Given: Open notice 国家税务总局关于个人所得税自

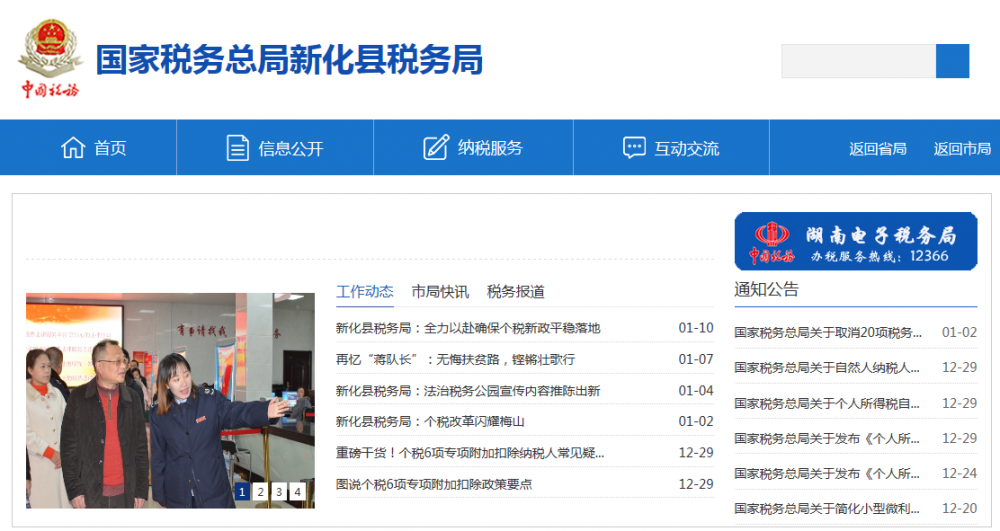Looking at the screenshot, I should pos(827,403).
